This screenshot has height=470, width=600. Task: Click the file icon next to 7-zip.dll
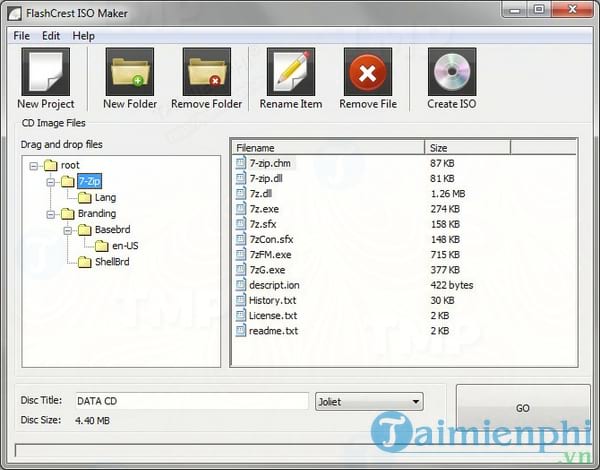click(x=240, y=178)
